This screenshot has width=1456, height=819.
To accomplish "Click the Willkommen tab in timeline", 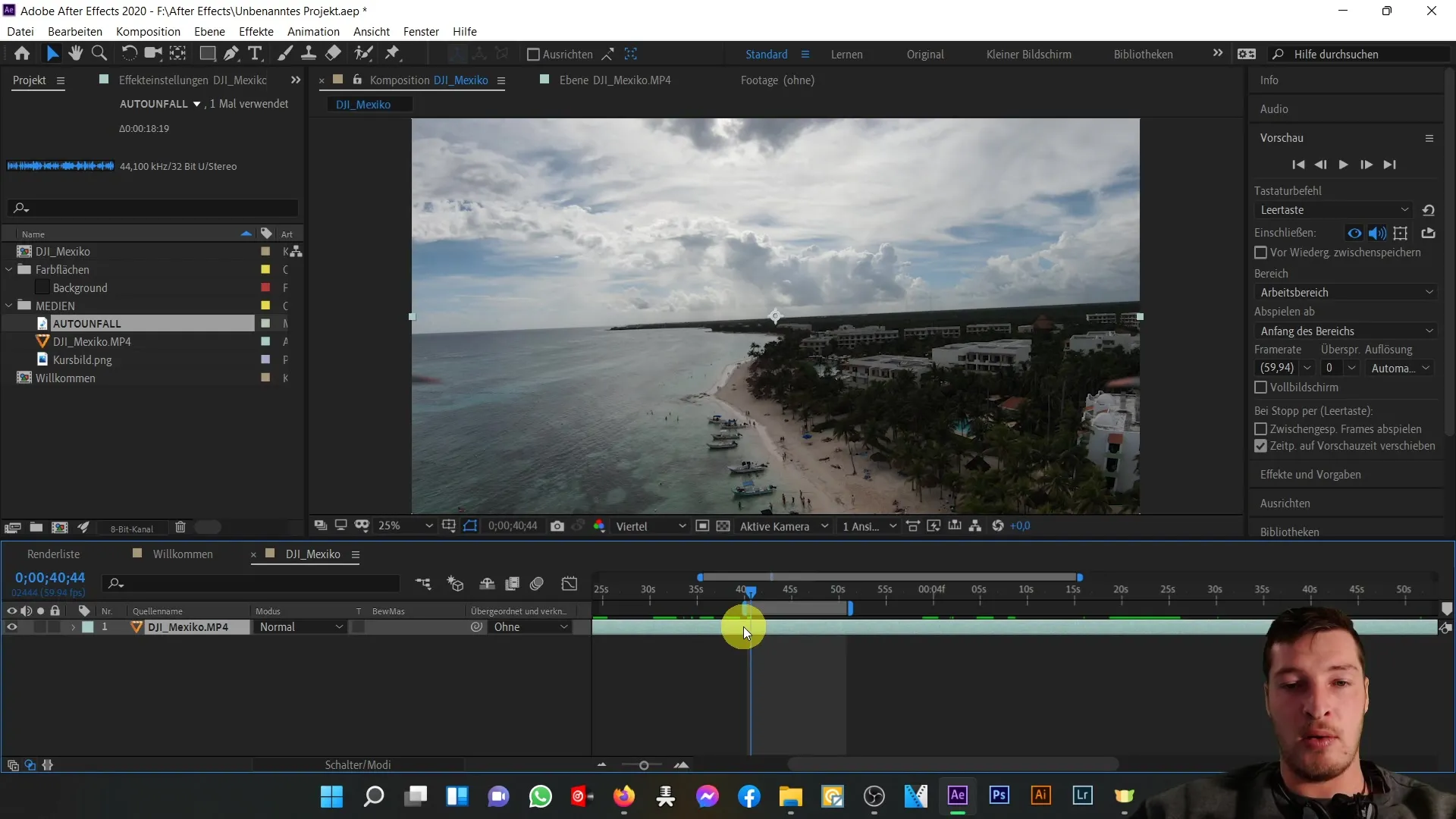I will coord(183,554).
